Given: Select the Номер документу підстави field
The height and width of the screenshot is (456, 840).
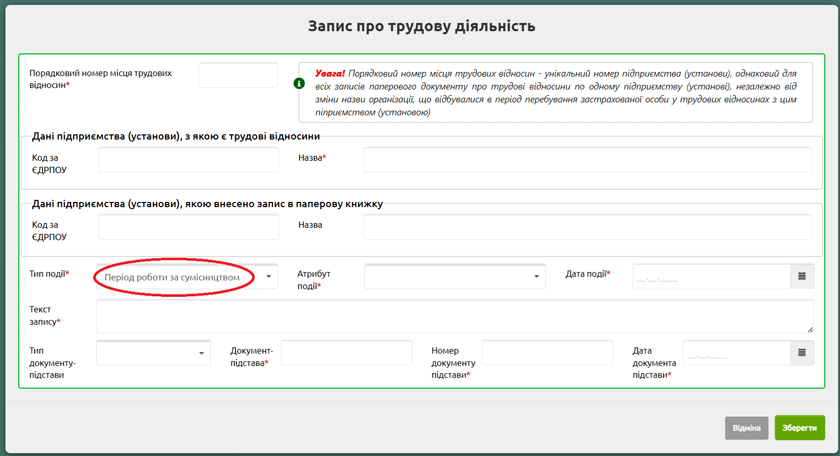Looking at the screenshot, I should (547, 353).
